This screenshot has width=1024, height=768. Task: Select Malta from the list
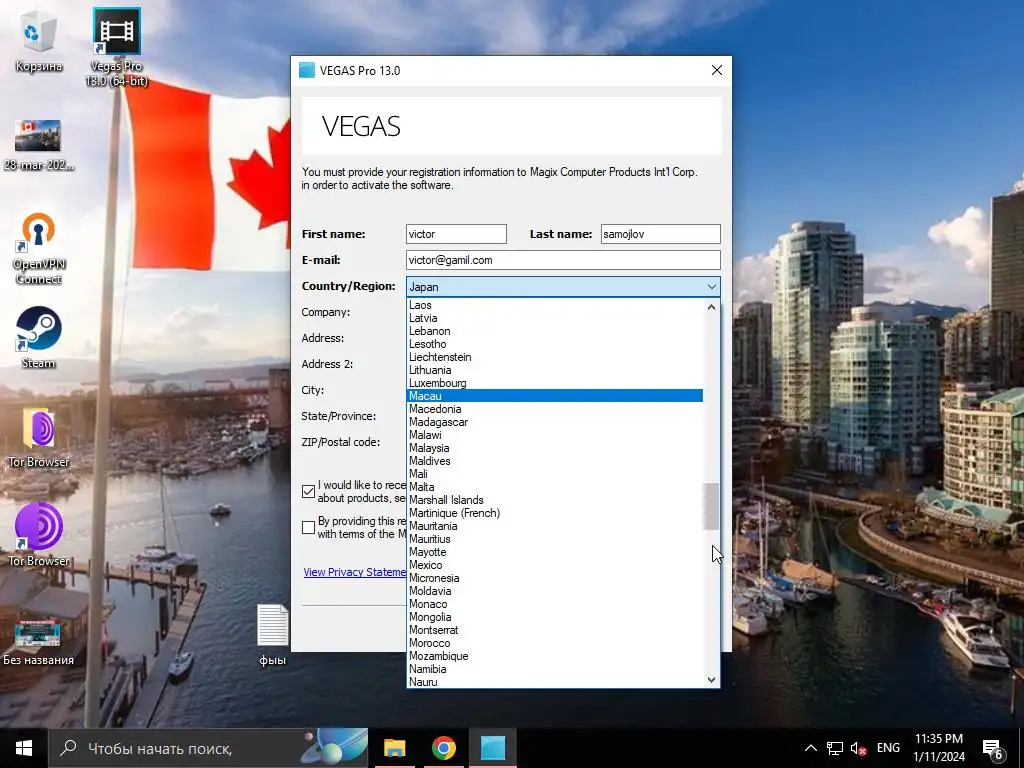[554, 487]
